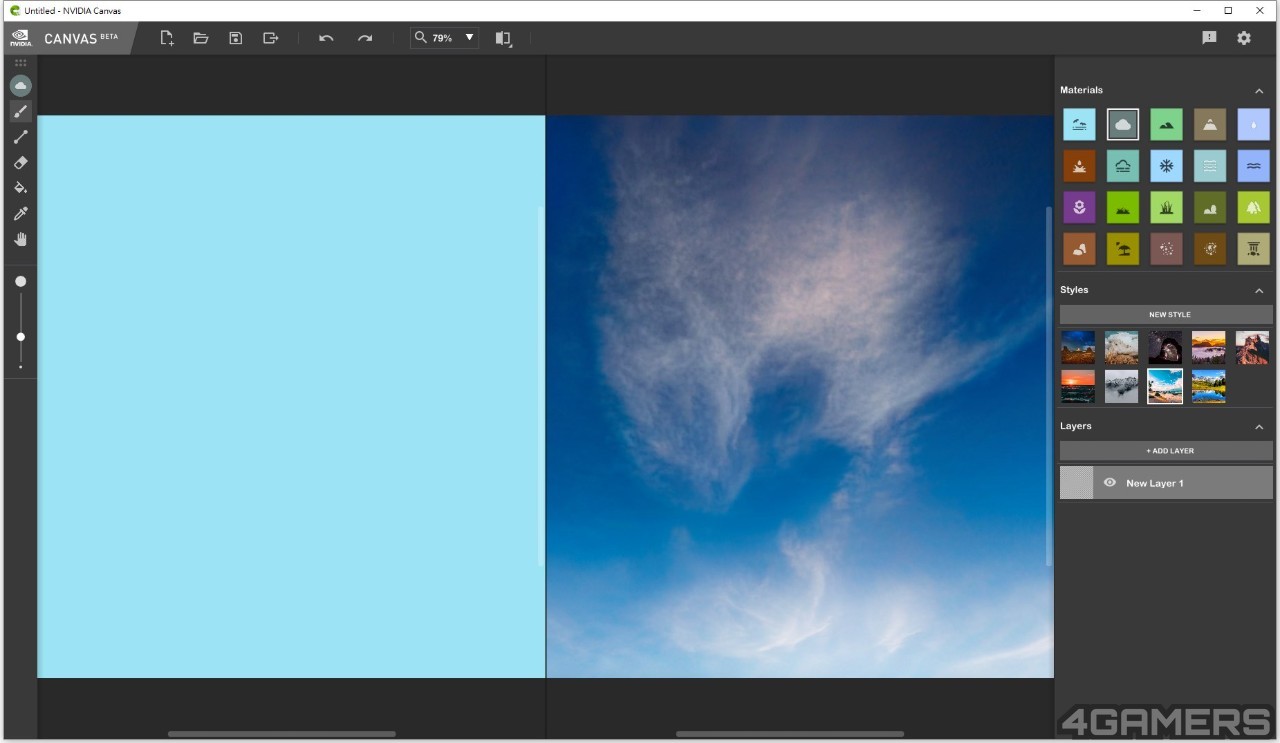
Task: Apply the red rock mountain style thumbnail
Action: 1252,347
